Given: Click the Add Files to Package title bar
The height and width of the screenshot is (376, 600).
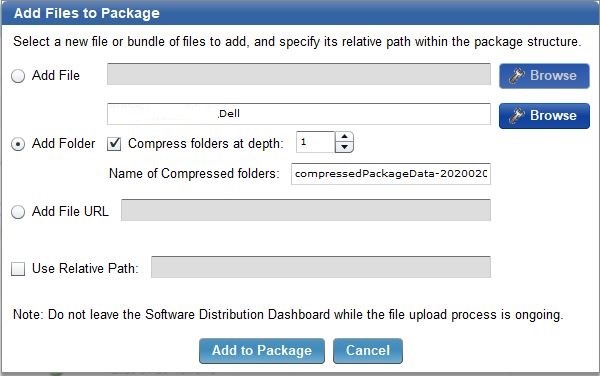Looking at the screenshot, I should (300, 13).
